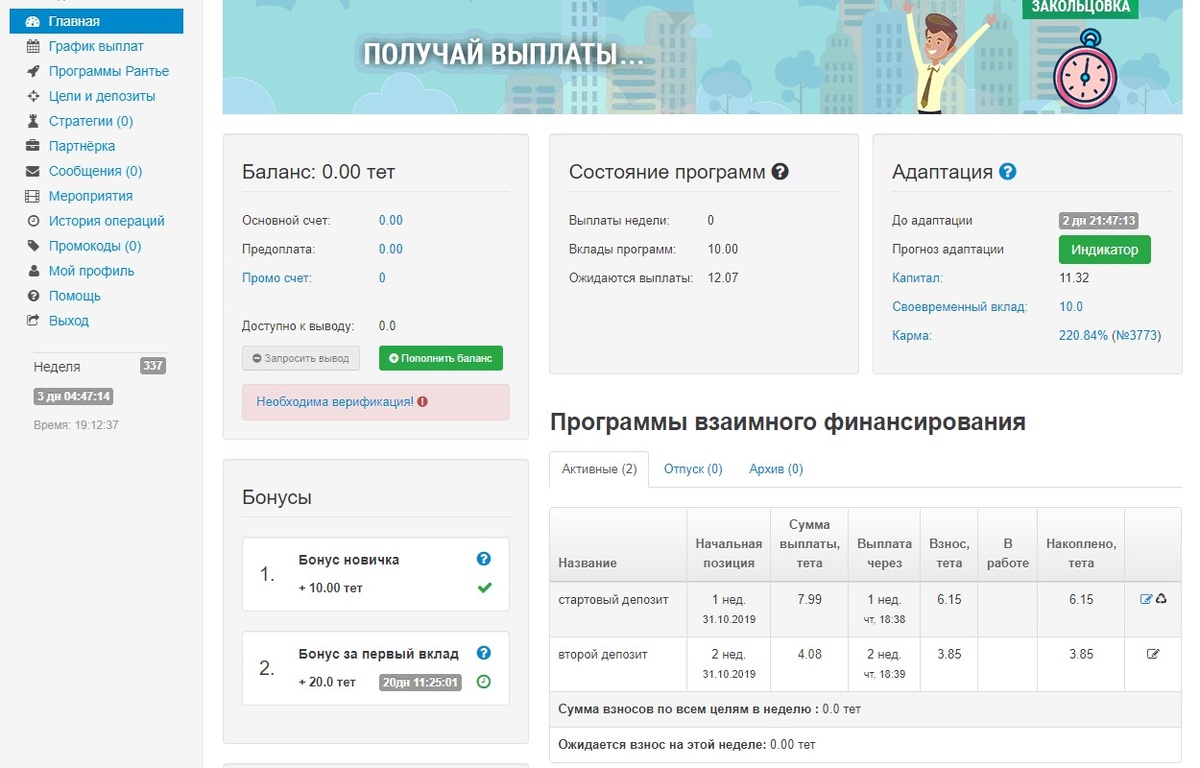Click help icon for Бонус за первый вклад
Image resolution: width=1200 pixels, height=768 pixels.
484,653
